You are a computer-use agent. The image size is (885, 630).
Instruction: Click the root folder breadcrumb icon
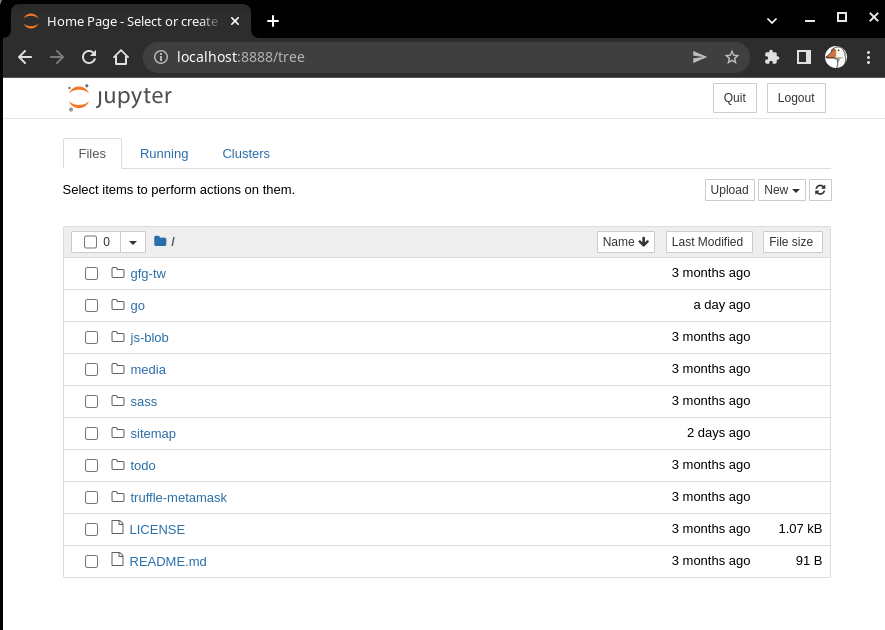(160, 242)
